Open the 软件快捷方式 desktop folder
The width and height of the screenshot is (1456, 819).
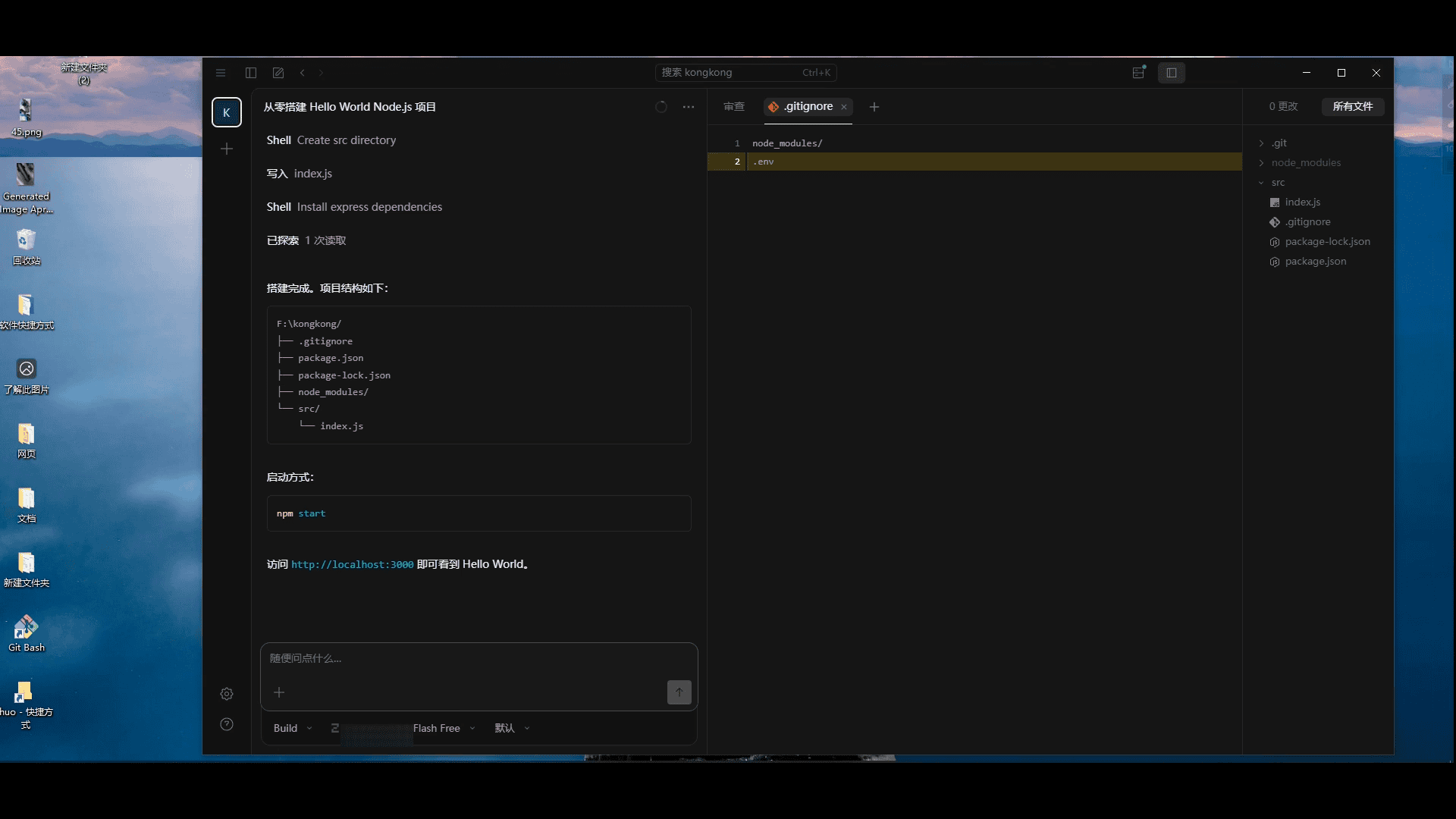(27, 311)
